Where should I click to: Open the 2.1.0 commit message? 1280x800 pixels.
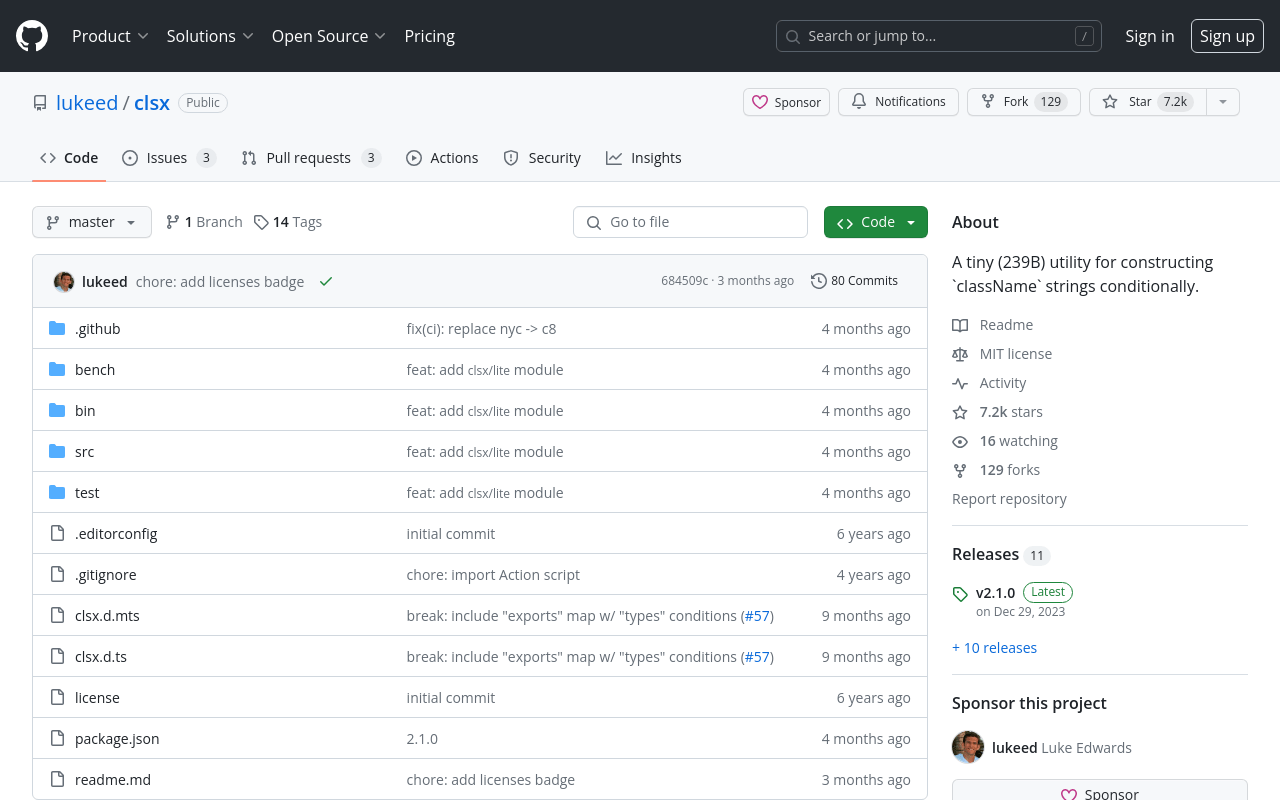[422, 739]
